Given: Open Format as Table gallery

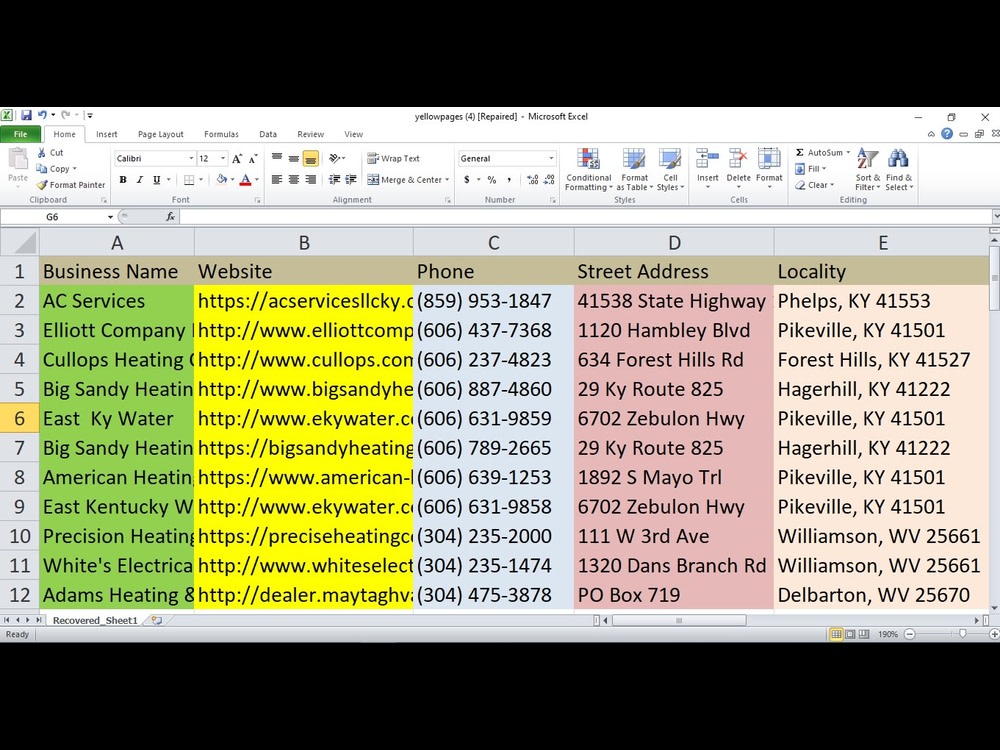Looking at the screenshot, I should tap(635, 170).
